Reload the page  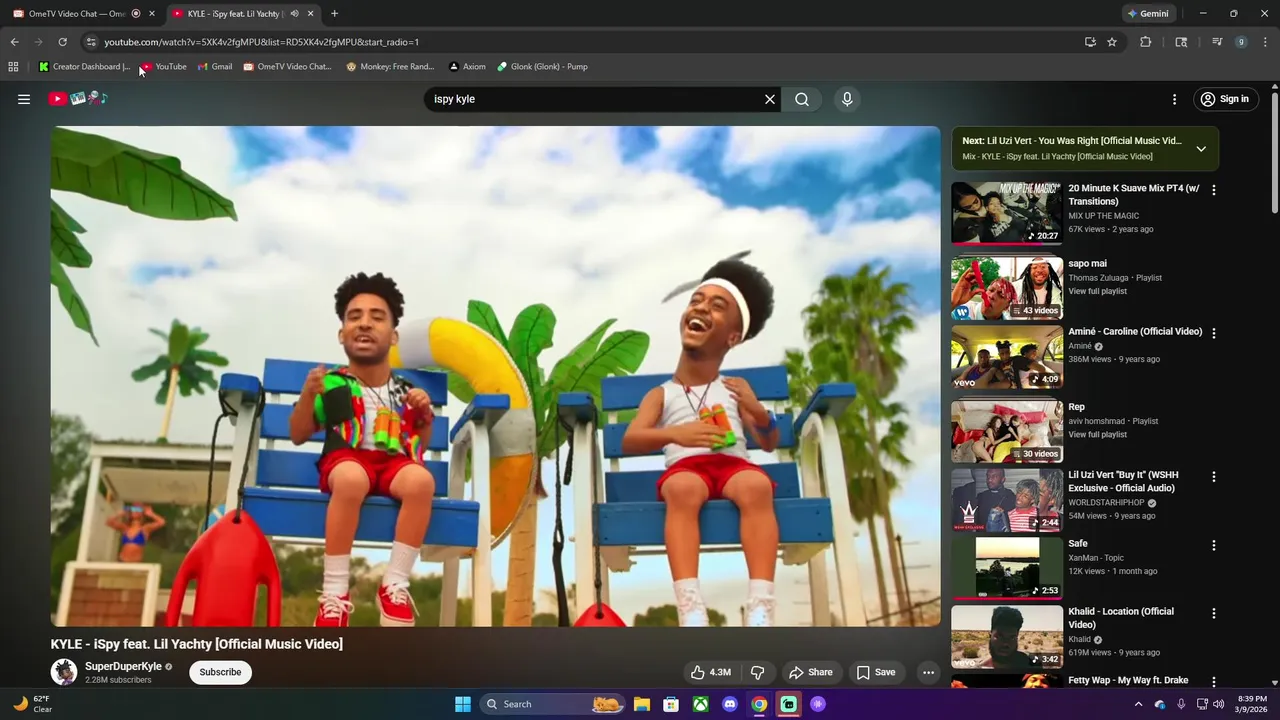click(62, 42)
